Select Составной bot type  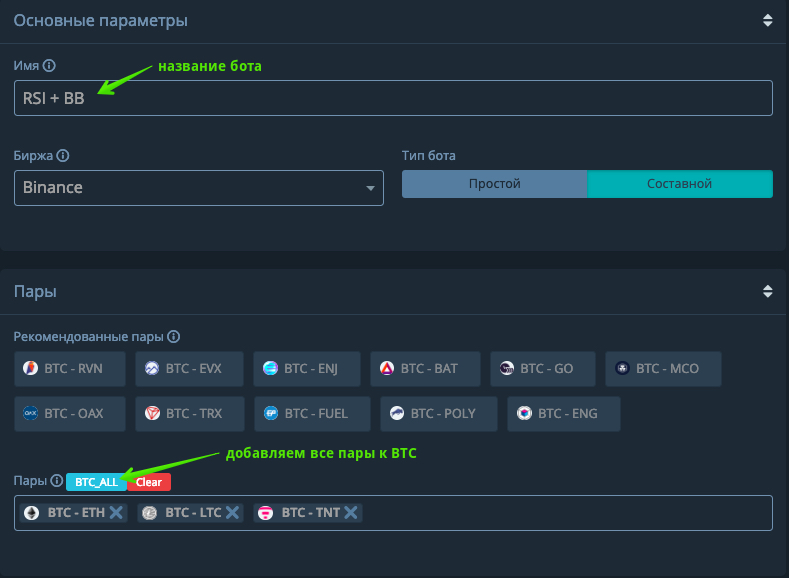(x=679, y=184)
